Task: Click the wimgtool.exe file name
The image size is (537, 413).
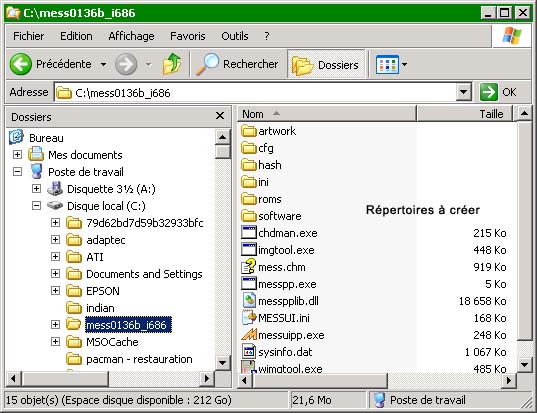Action: (290, 369)
